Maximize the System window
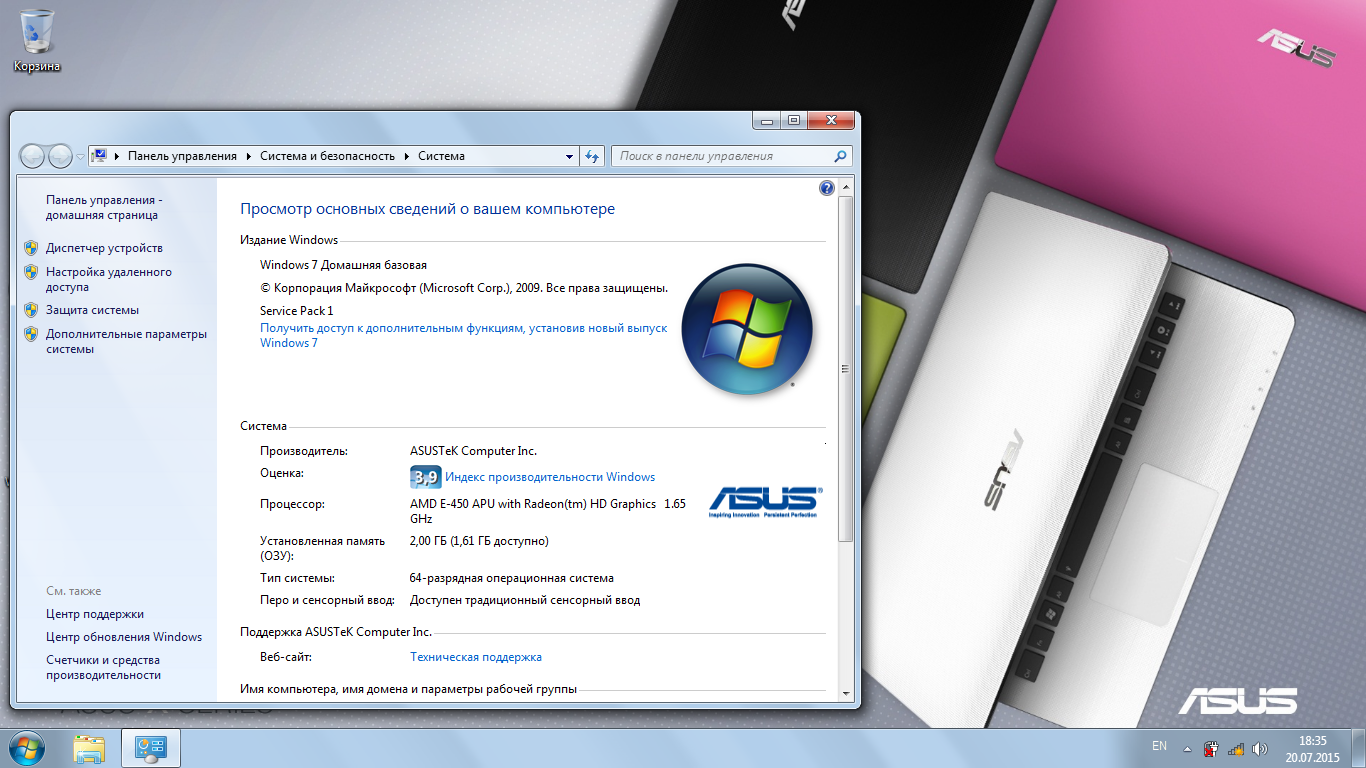 click(793, 120)
